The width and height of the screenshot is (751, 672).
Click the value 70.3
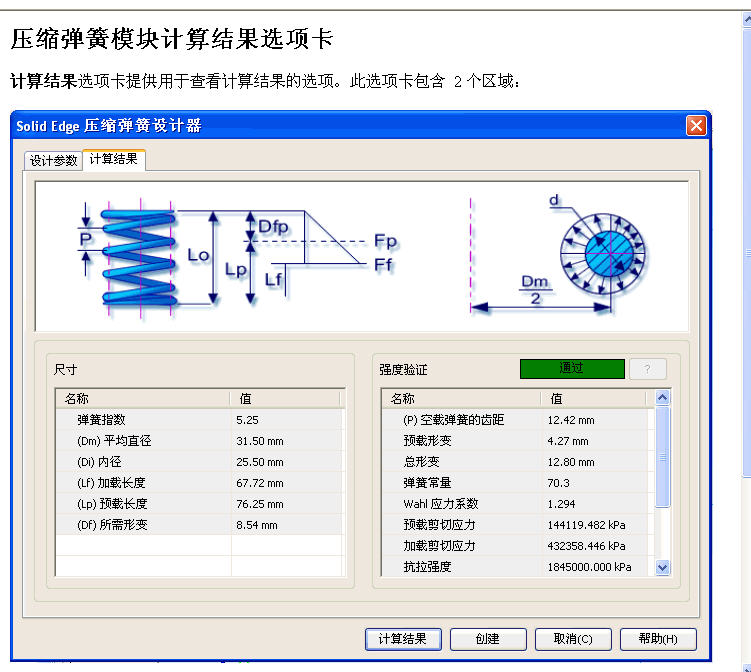[x=558, y=483]
